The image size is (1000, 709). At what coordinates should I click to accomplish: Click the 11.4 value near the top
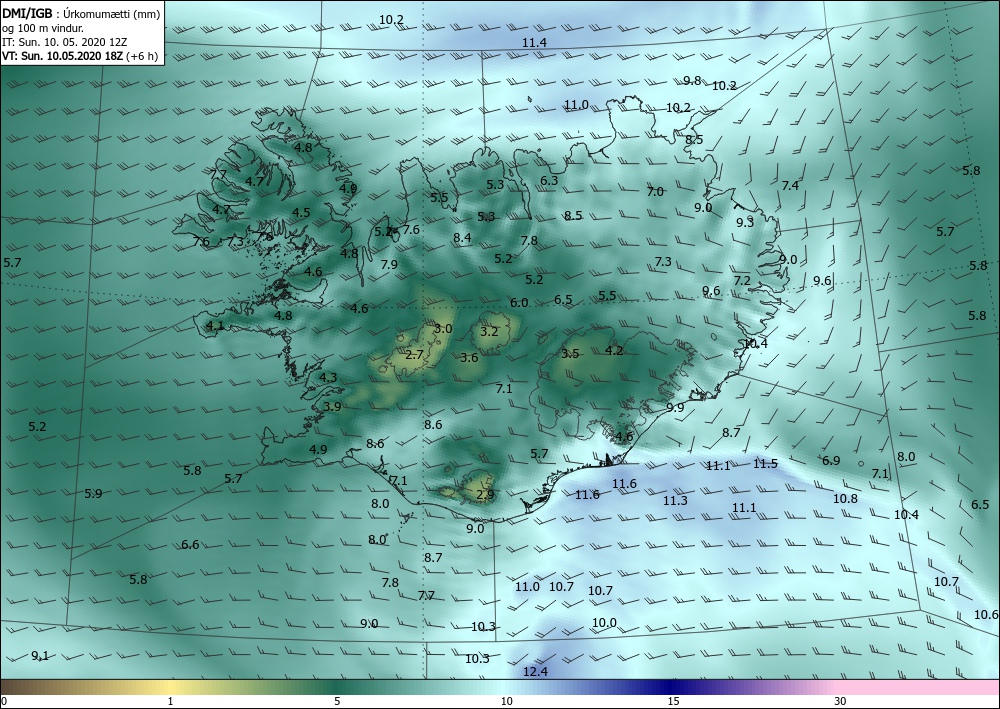tap(534, 43)
